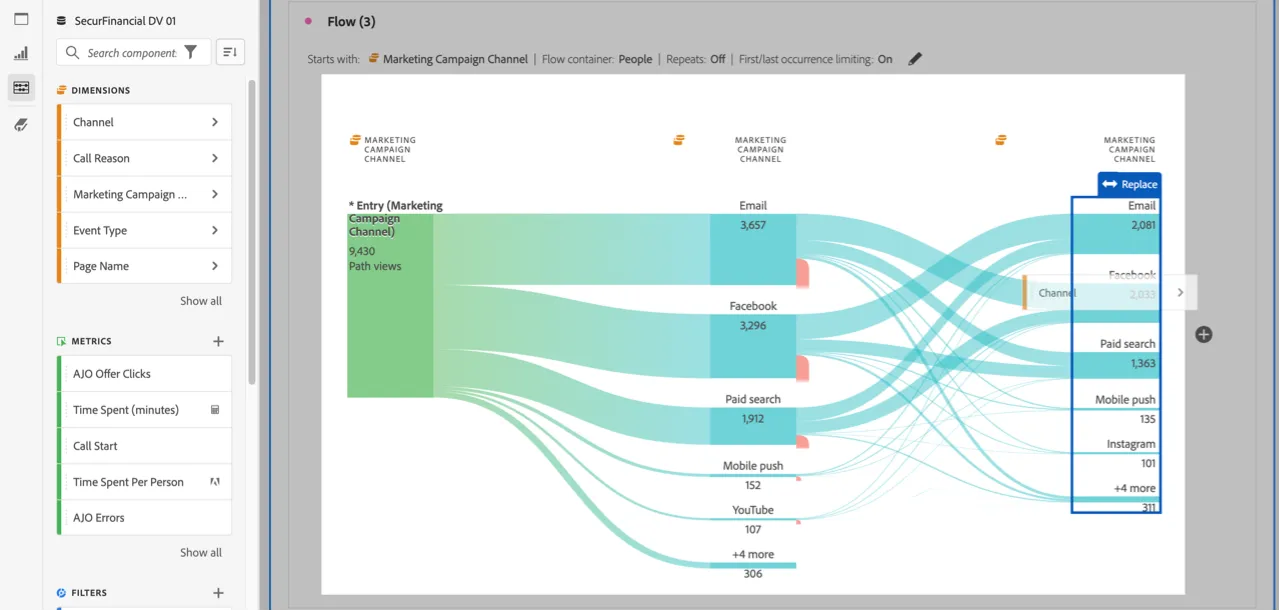Expand the Marketing Campaign dimension chevron
1283x614 pixels.
[215, 194]
